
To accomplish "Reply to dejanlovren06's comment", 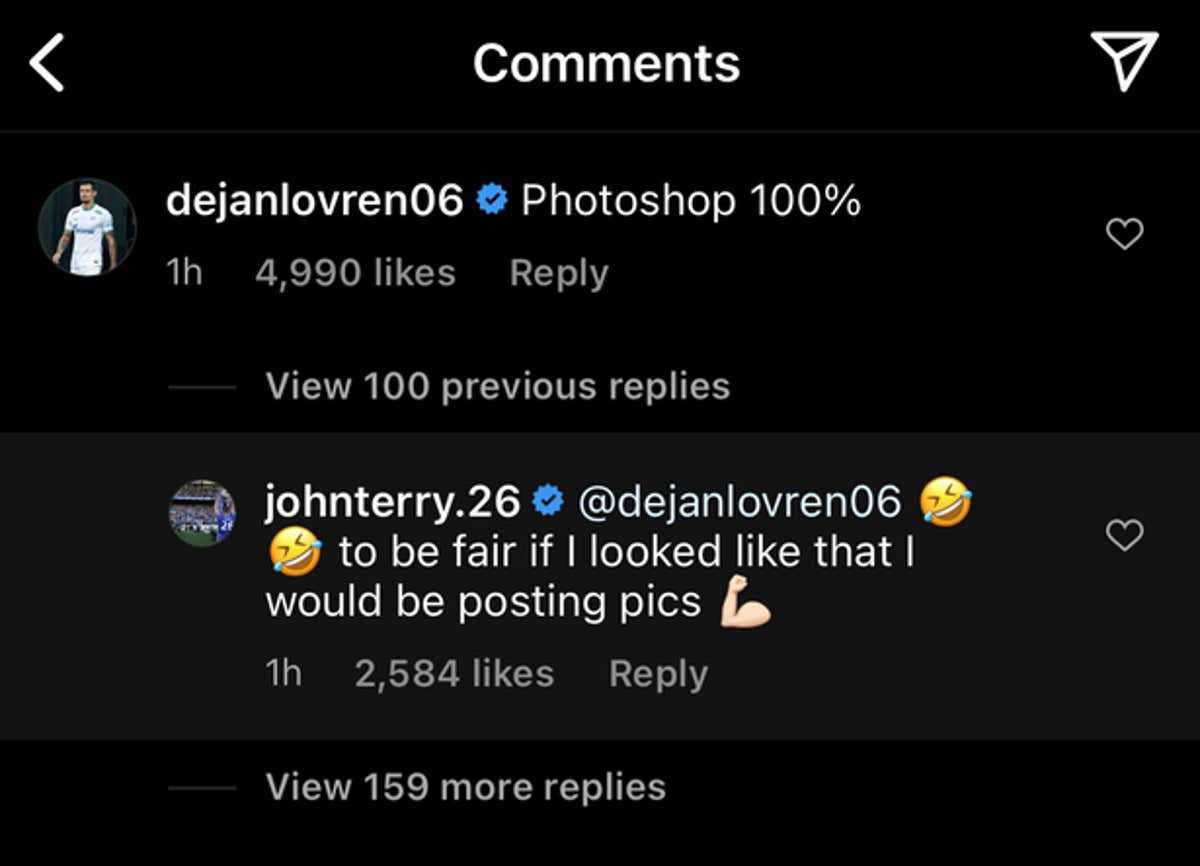I will pyautogui.click(x=558, y=273).
